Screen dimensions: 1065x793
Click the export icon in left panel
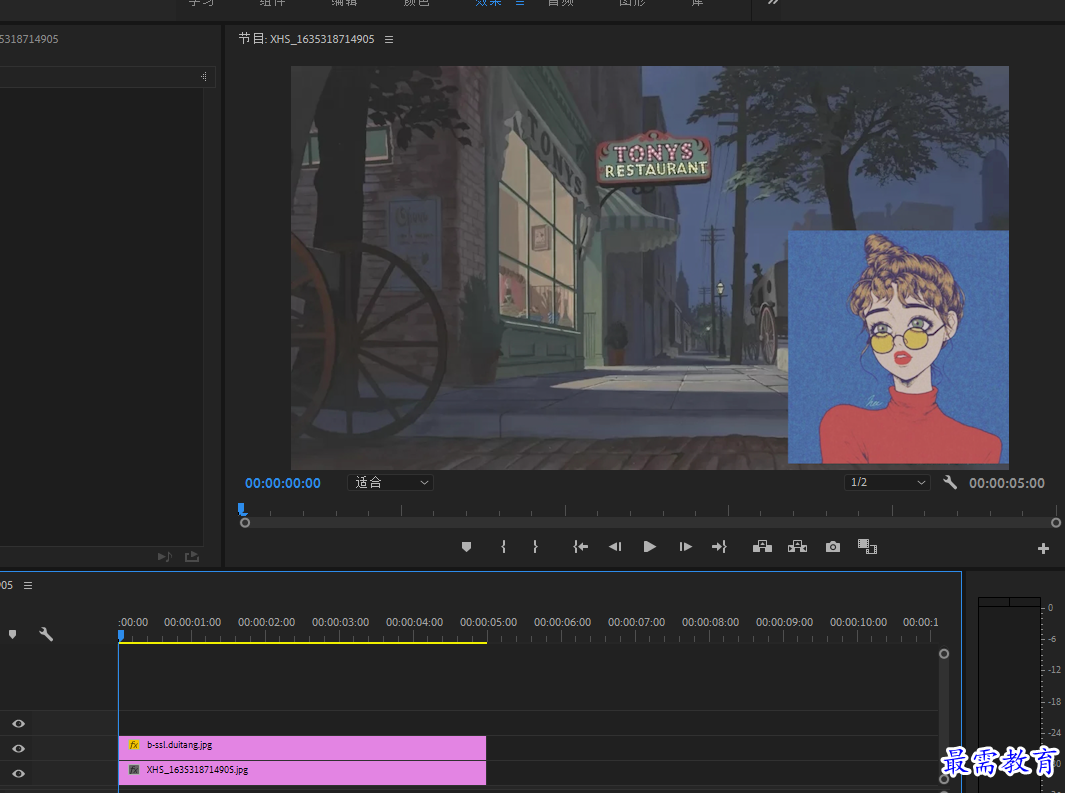(x=192, y=556)
